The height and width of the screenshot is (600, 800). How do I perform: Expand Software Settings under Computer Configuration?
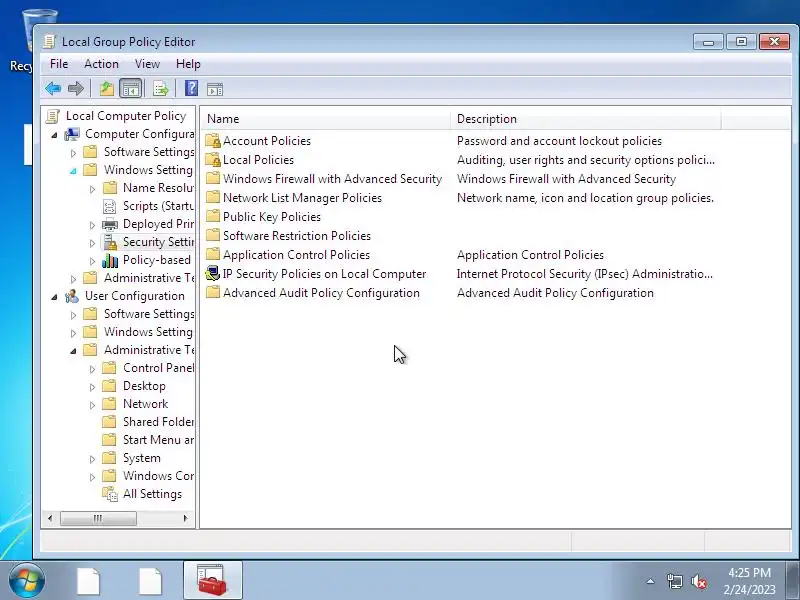73,153
